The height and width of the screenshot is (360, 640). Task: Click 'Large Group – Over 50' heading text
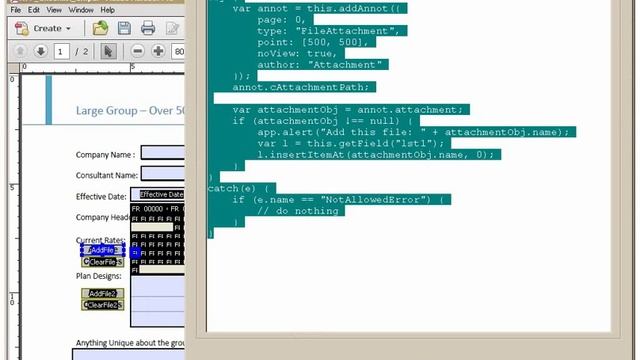coord(130,111)
